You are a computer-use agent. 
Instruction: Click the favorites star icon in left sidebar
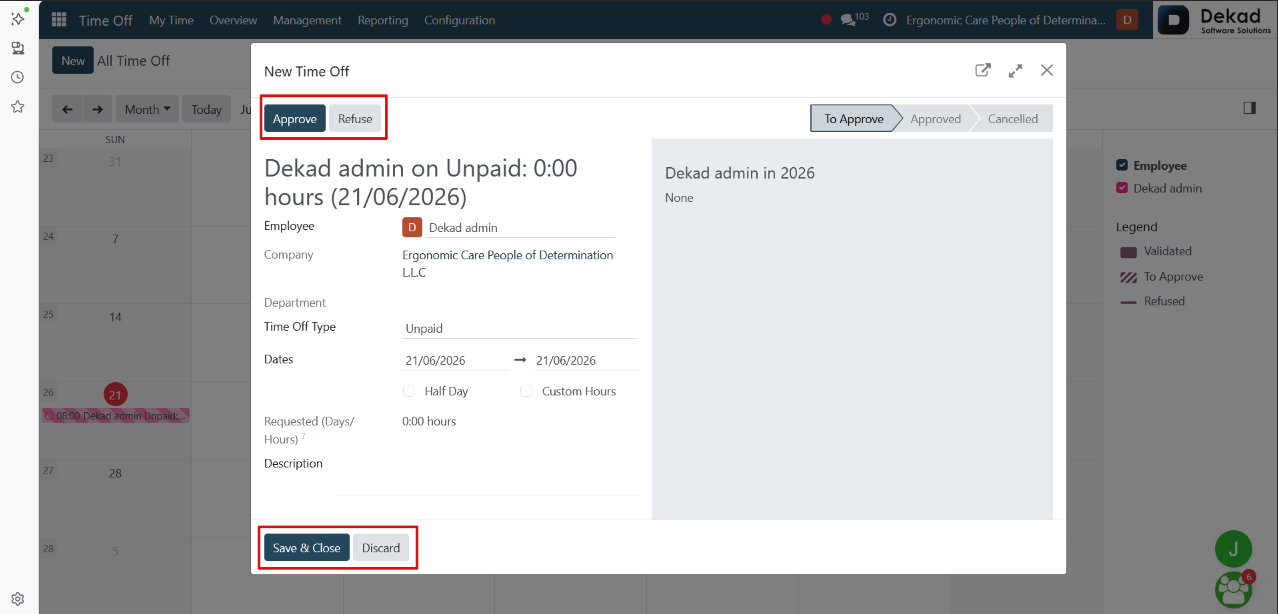pos(17,106)
